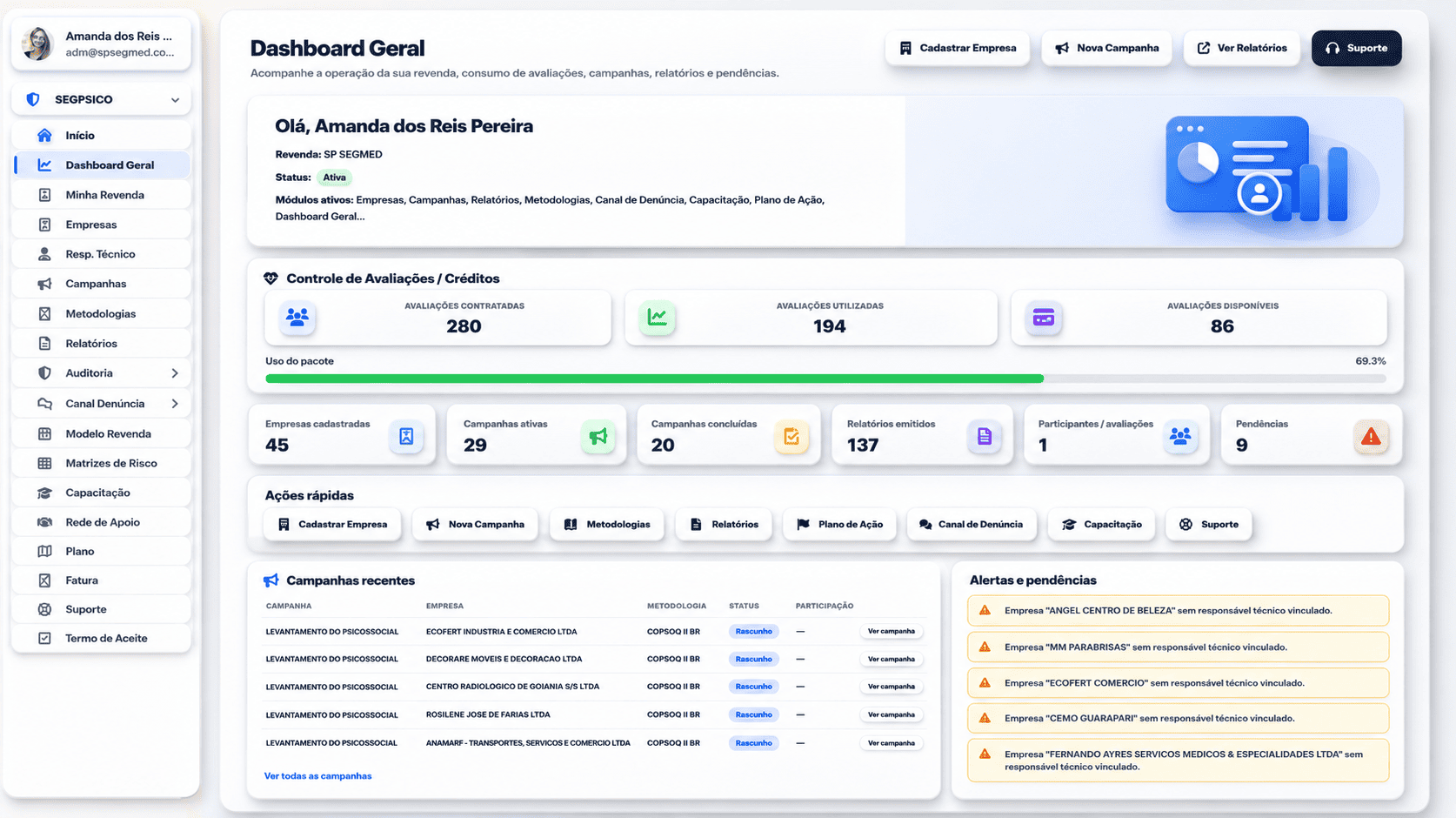Click Amanda dos Reis profile avatar
This screenshot has height=818, width=1456.
pyautogui.click(x=37, y=44)
